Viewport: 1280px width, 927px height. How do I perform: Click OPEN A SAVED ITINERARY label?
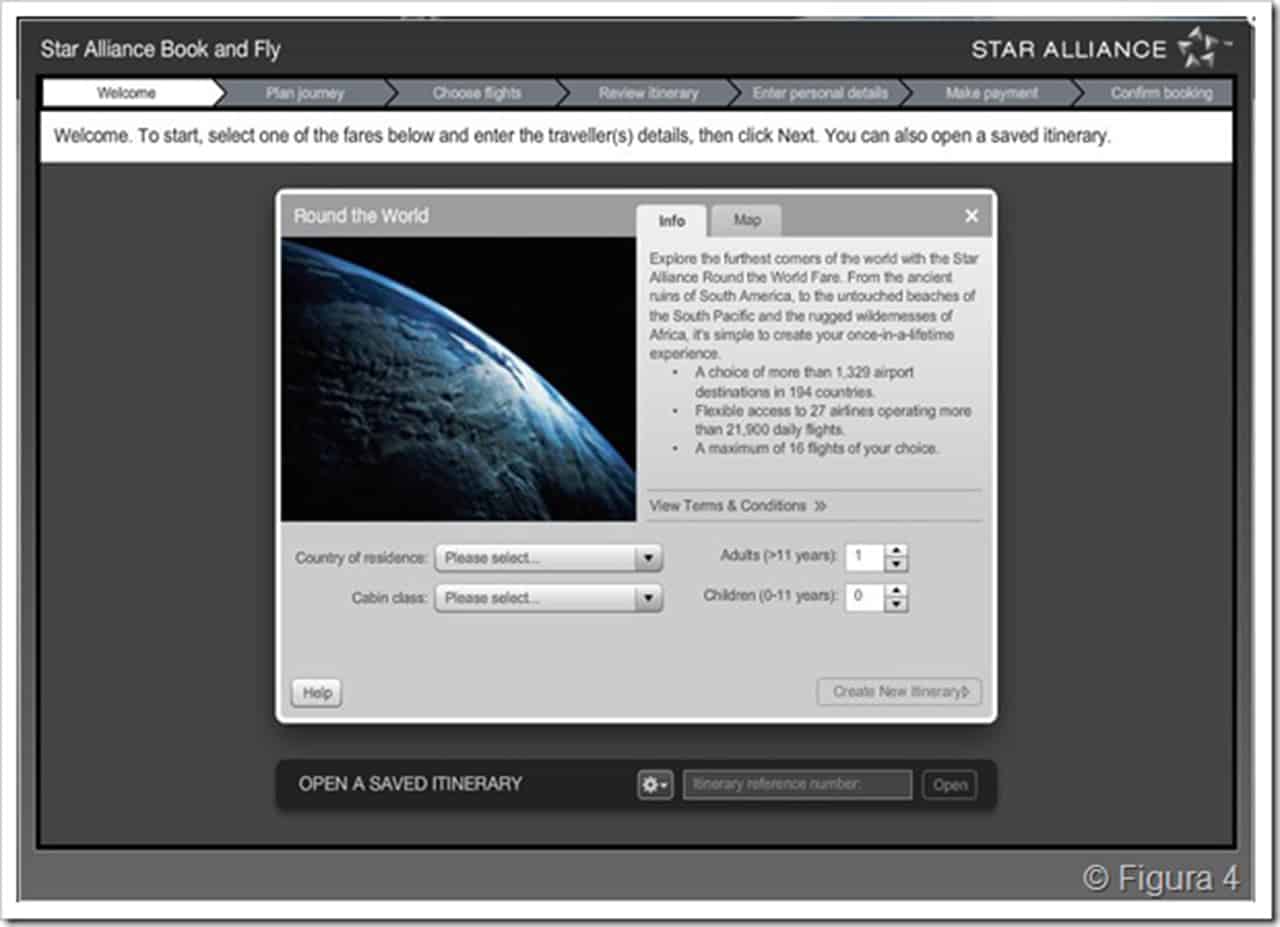click(x=410, y=784)
